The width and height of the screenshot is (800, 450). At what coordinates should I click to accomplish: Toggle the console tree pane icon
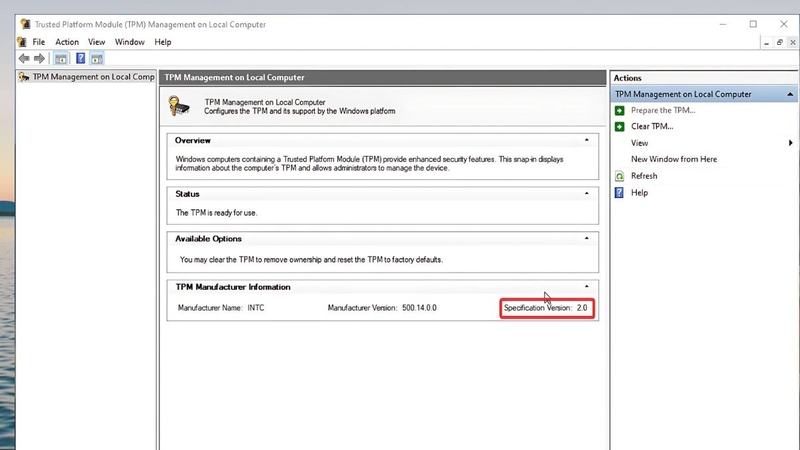pos(61,59)
